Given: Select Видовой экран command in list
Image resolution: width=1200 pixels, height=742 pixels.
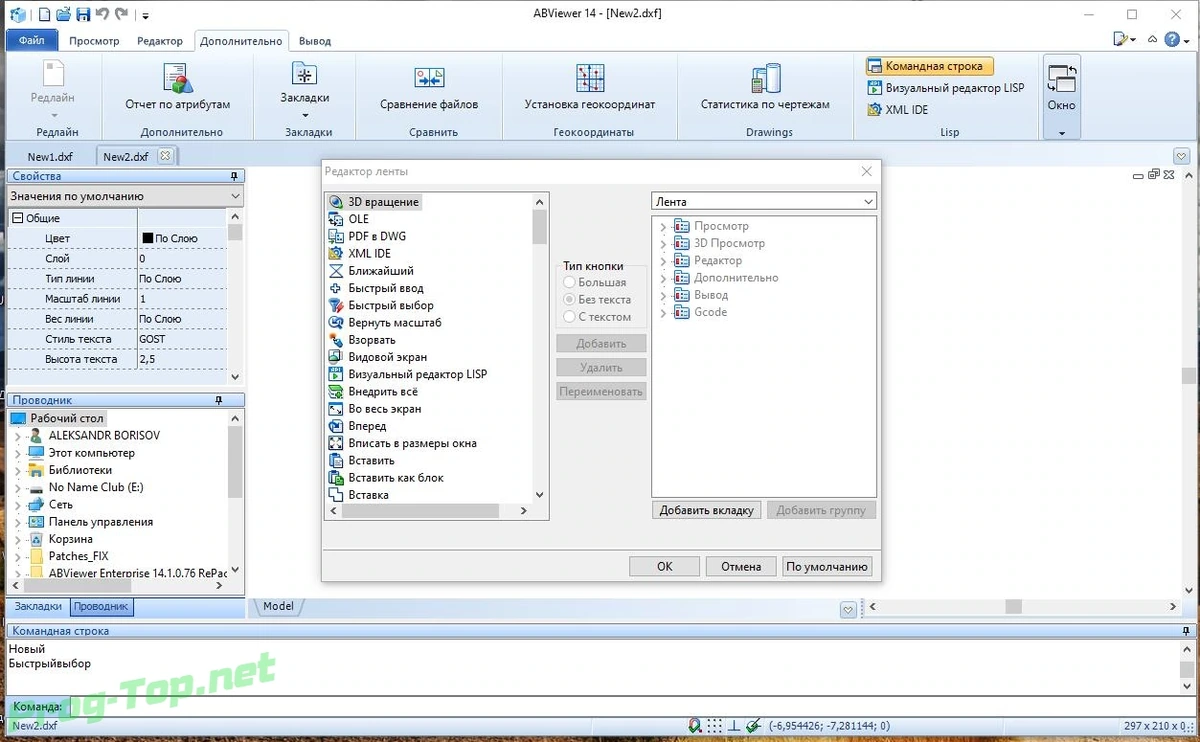Looking at the screenshot, I should pyautogui.click(x=378, y=357).
